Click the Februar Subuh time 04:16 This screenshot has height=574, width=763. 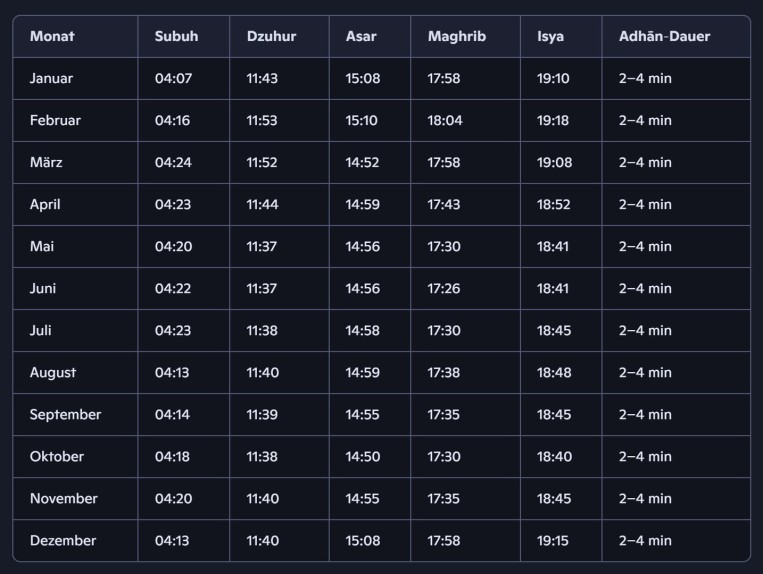(172, 120)
